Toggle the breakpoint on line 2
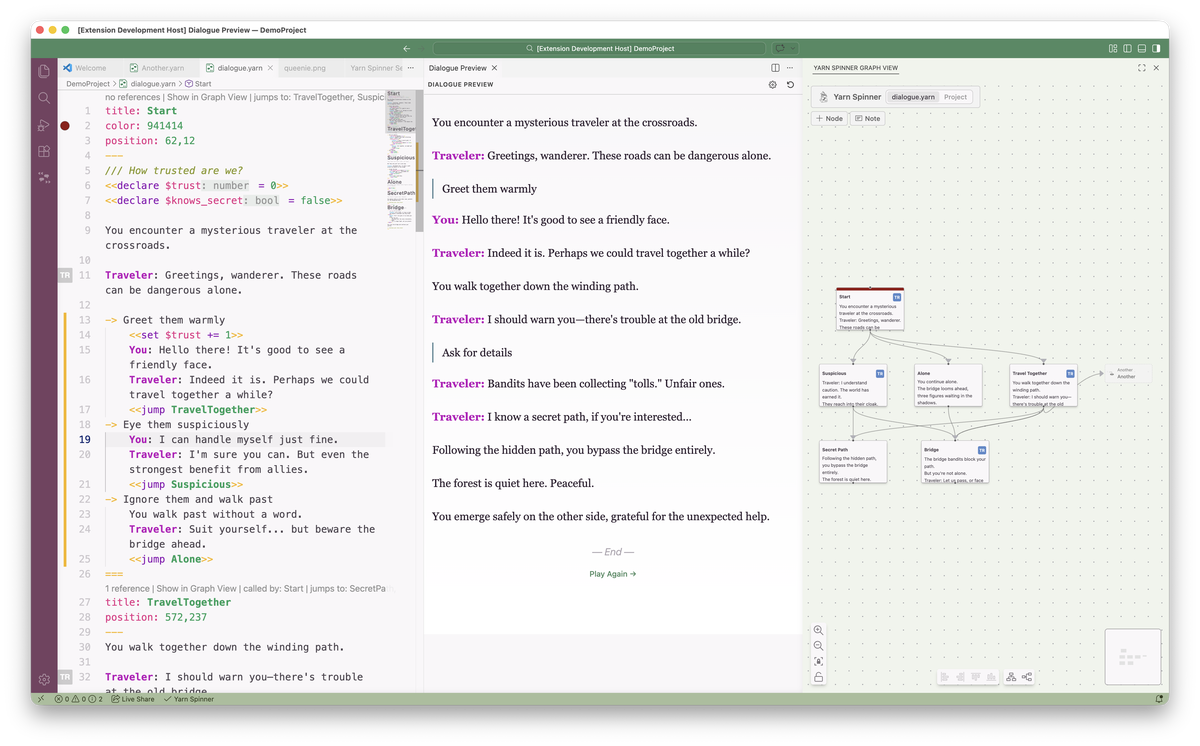Image resolution: width=1200 pixels, height=746 pixels. [65, 126]
